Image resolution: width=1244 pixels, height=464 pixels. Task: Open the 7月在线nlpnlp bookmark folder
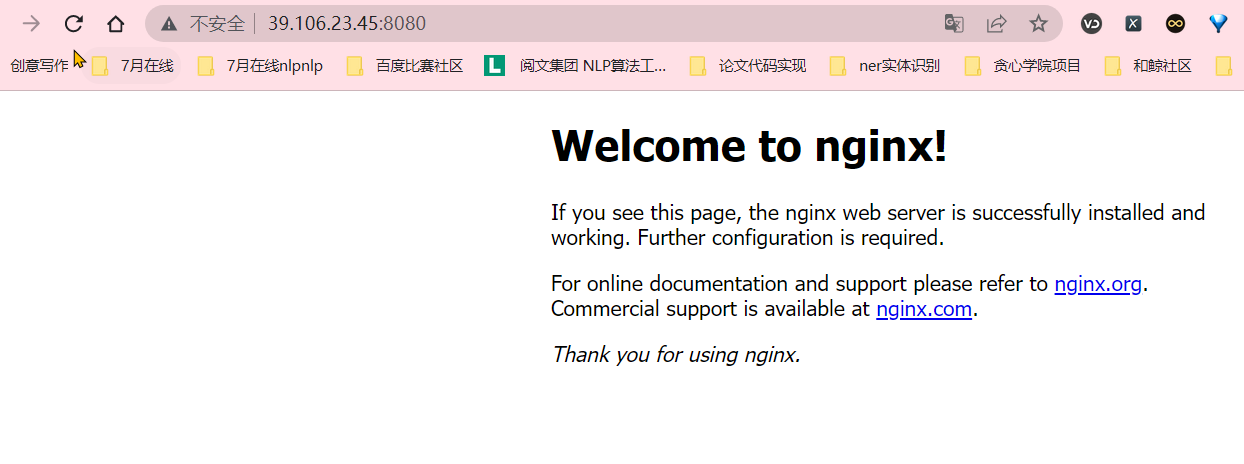click(261, 66)
